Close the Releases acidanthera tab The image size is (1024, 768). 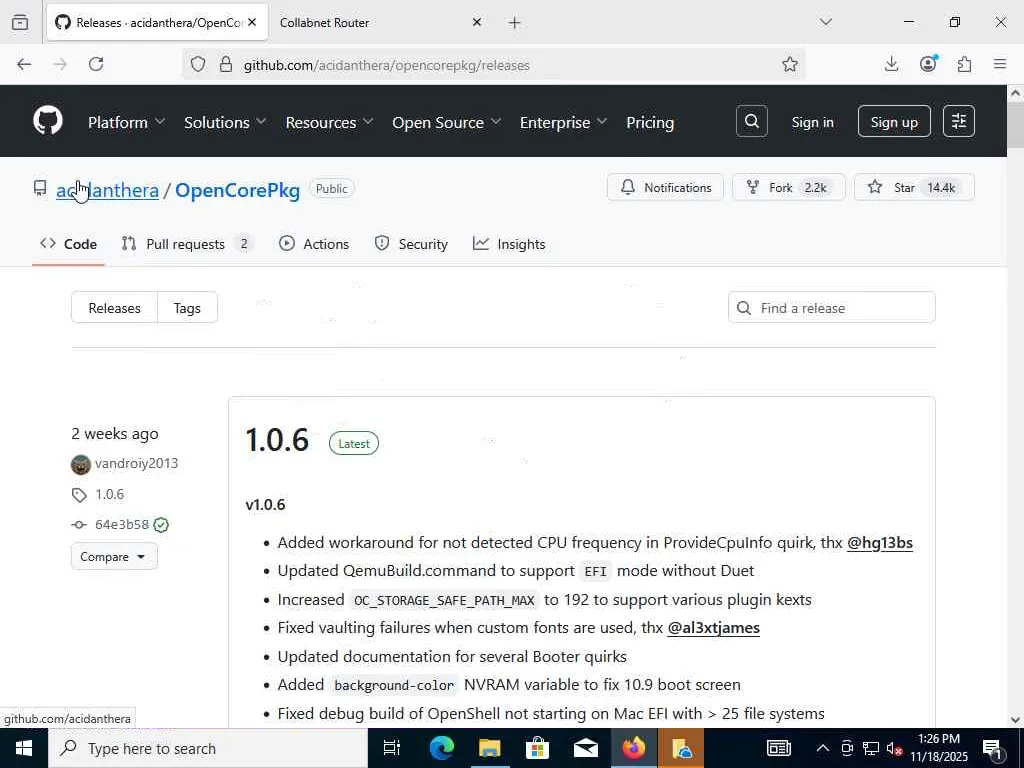(252, 22)
